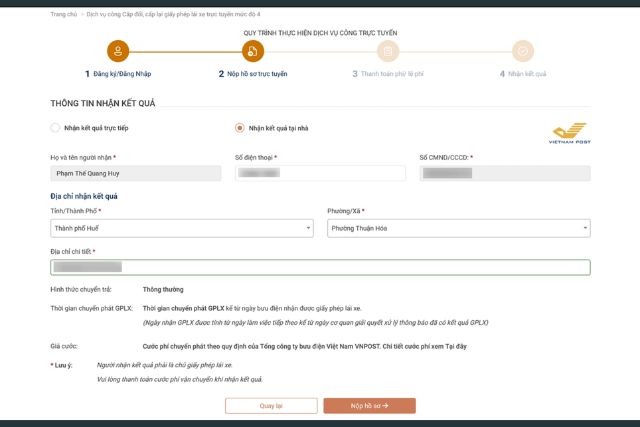
Task: Click the step 1 Đăng ký/Đăng Nhập circle icon
Action: (x=118, y=51)
